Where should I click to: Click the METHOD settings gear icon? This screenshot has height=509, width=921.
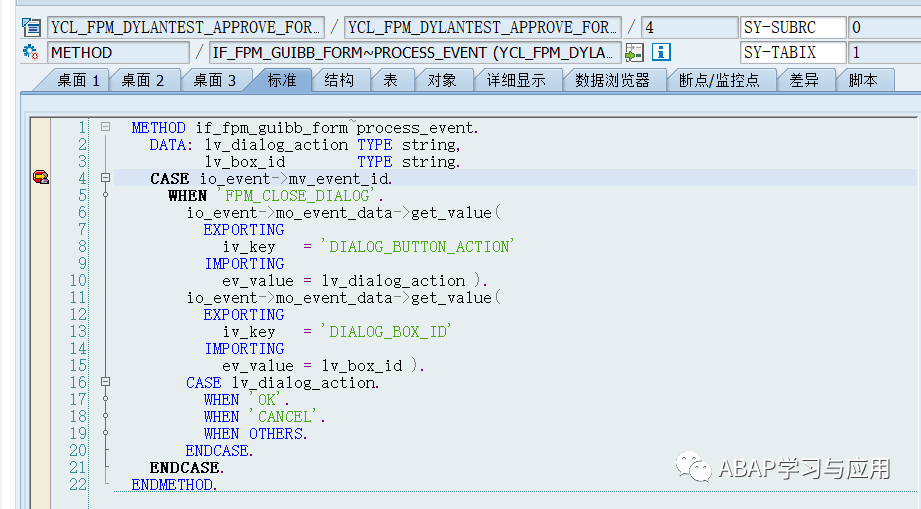coord(31,52)
